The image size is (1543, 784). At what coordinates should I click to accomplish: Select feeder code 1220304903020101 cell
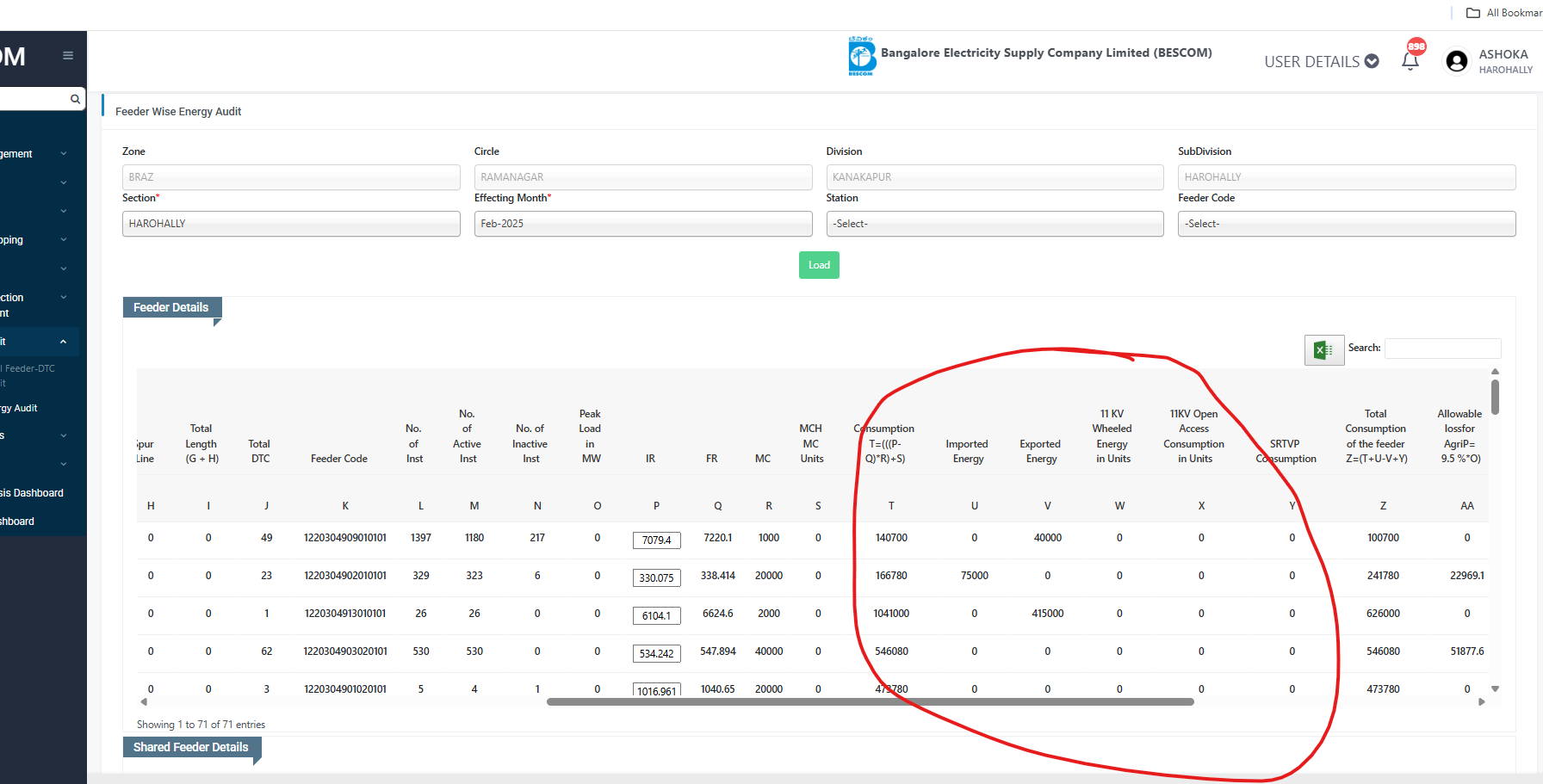(345, 651)
